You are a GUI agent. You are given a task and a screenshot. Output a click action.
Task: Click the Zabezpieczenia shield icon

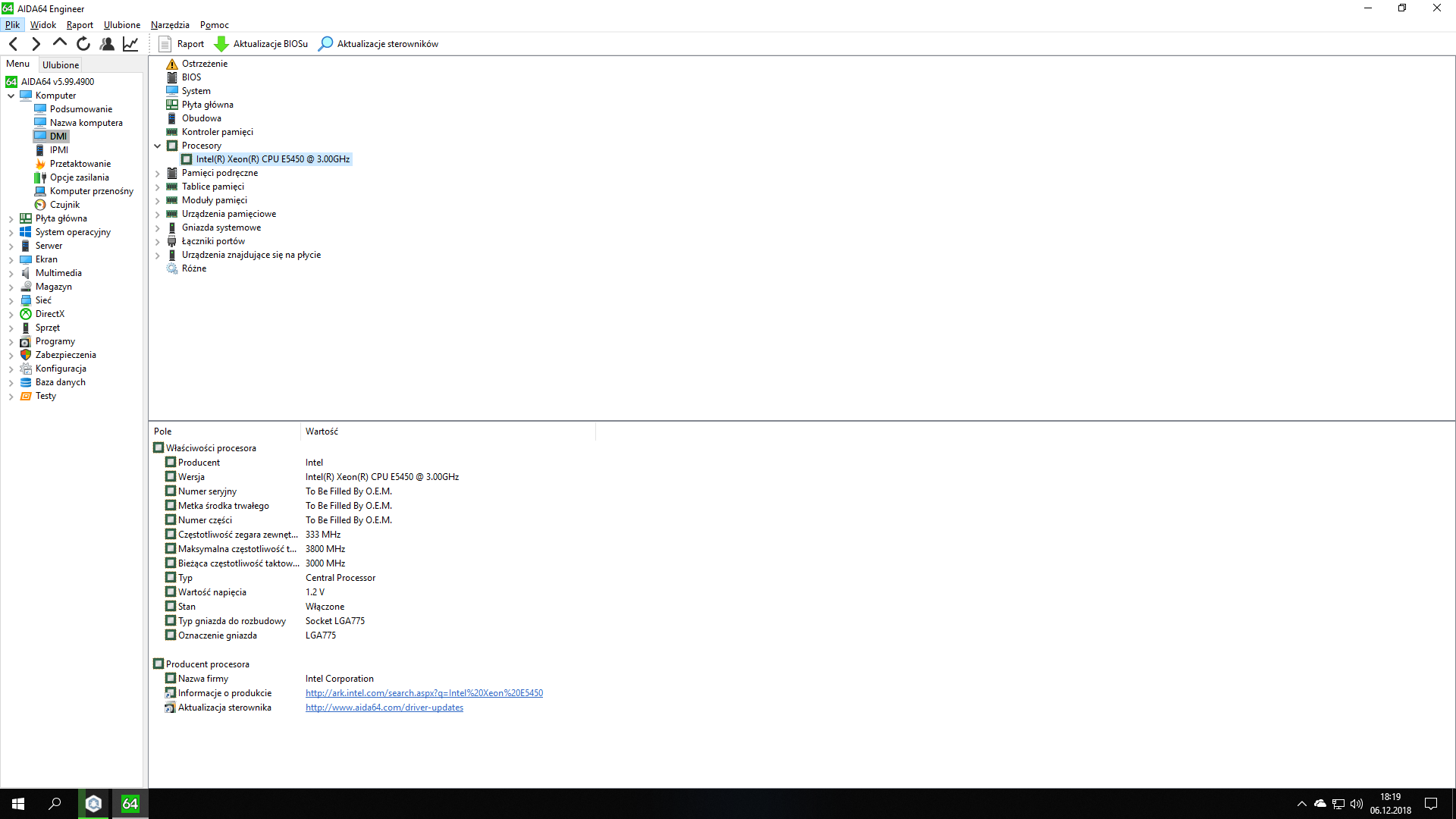point(26,355)
